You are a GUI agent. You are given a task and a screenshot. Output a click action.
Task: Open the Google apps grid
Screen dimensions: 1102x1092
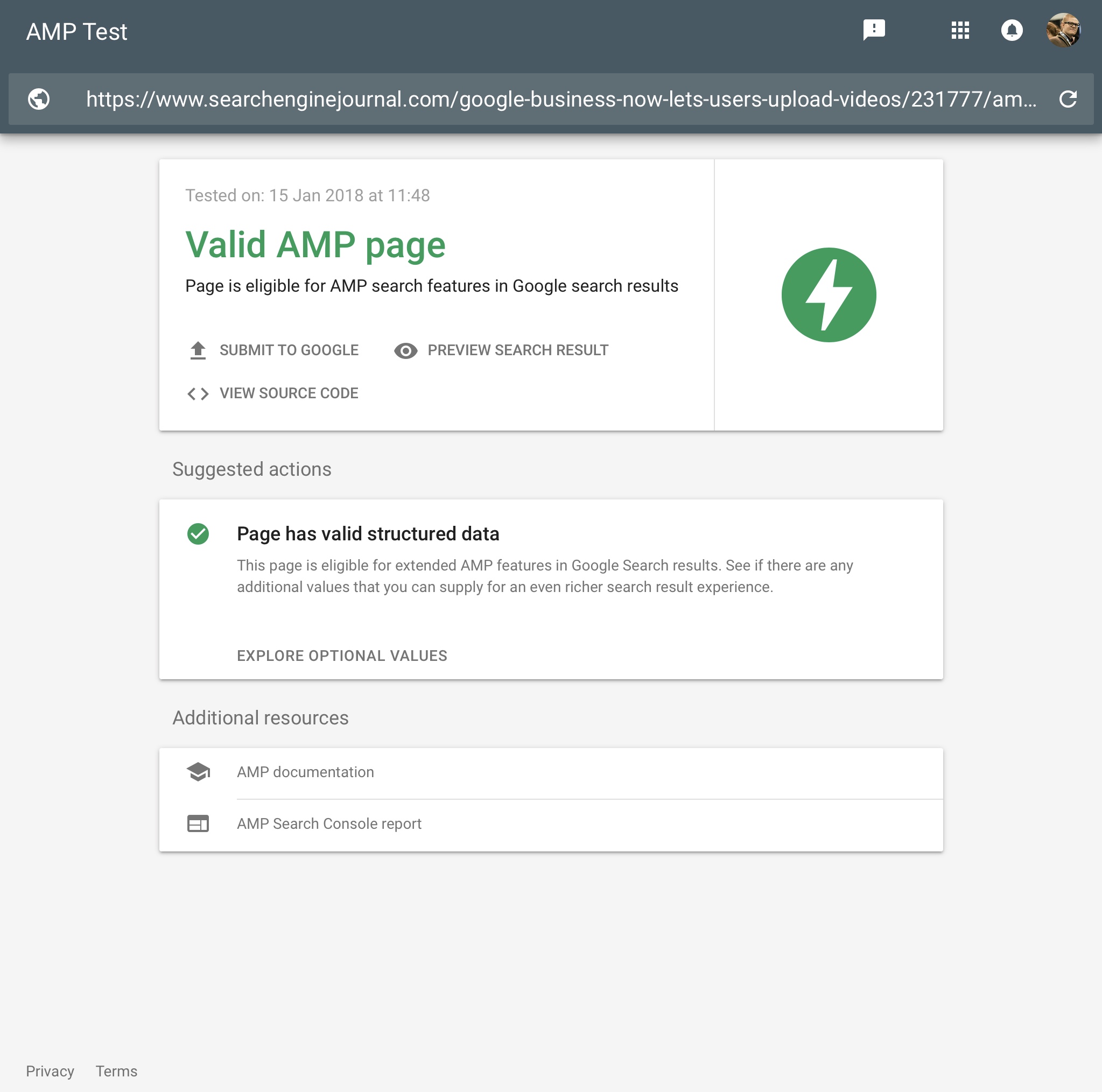(x=960, y=30)
